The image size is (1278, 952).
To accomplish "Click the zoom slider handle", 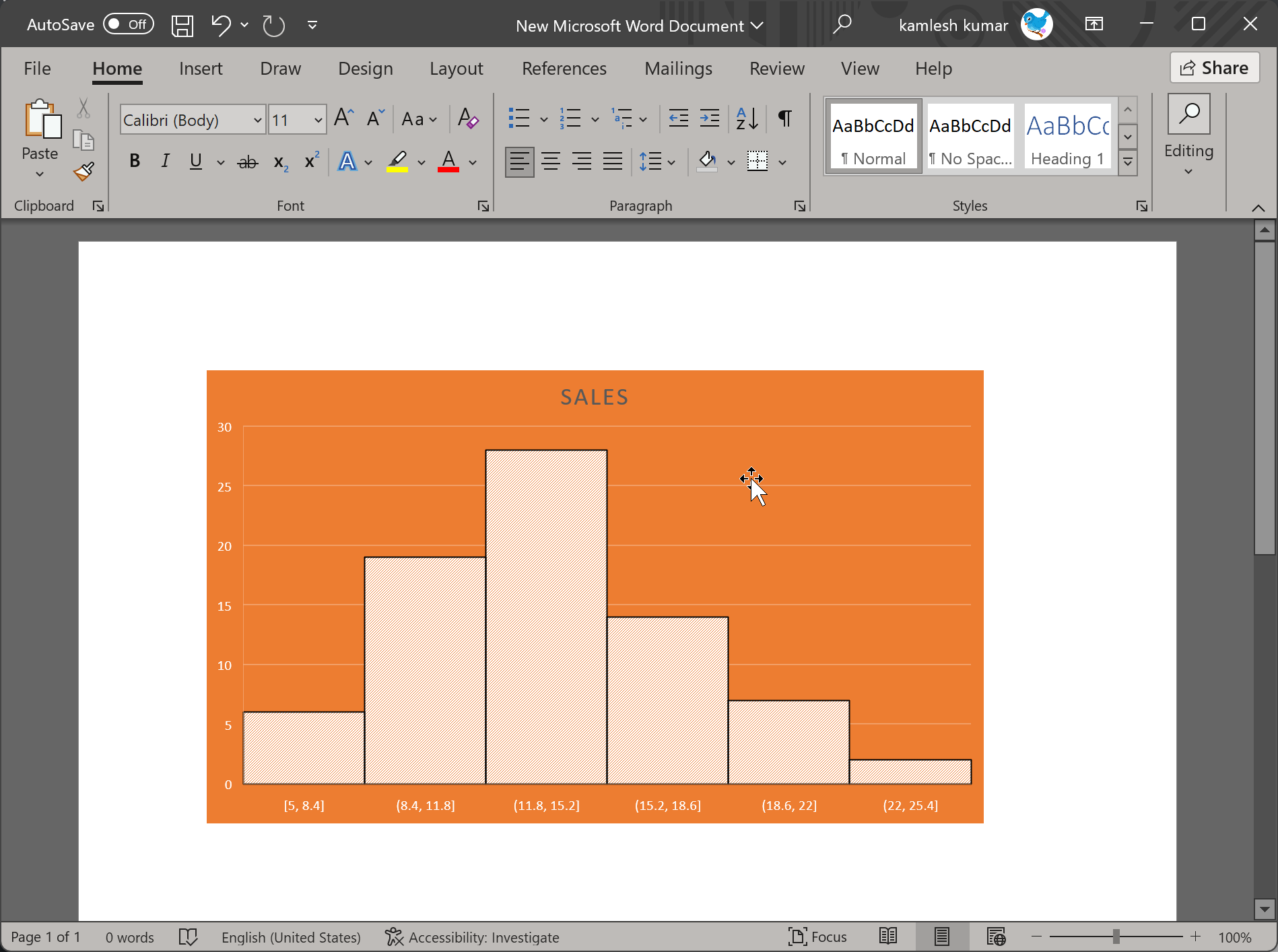I will (1116, 937).
